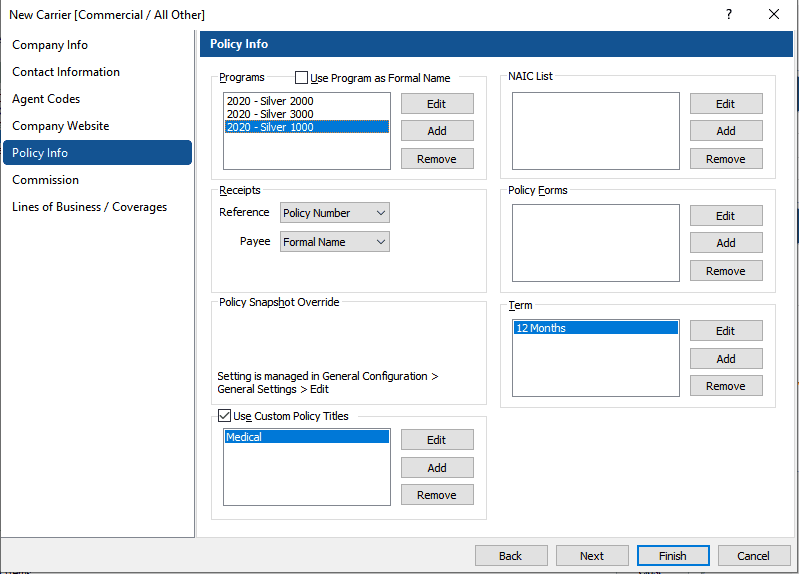Click Add button for Policy Forms

pyautogui.click(x=726, y=243)
